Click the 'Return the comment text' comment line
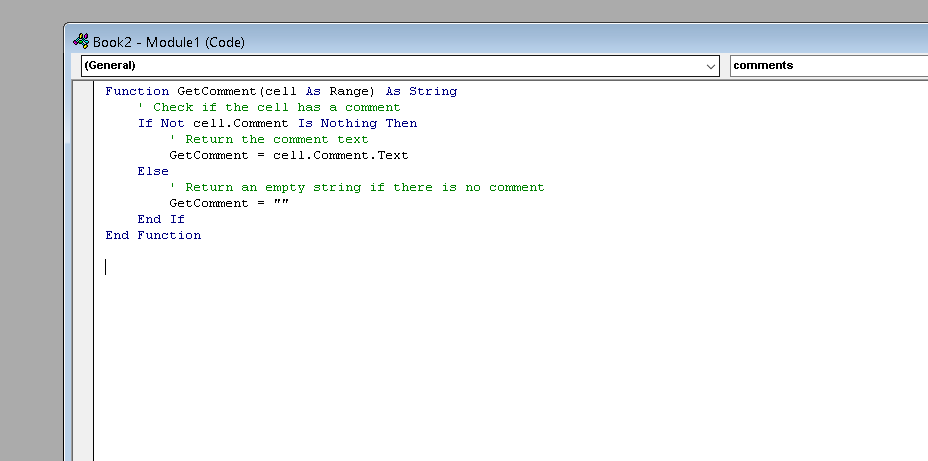928x461 pixels. point(269,139)
